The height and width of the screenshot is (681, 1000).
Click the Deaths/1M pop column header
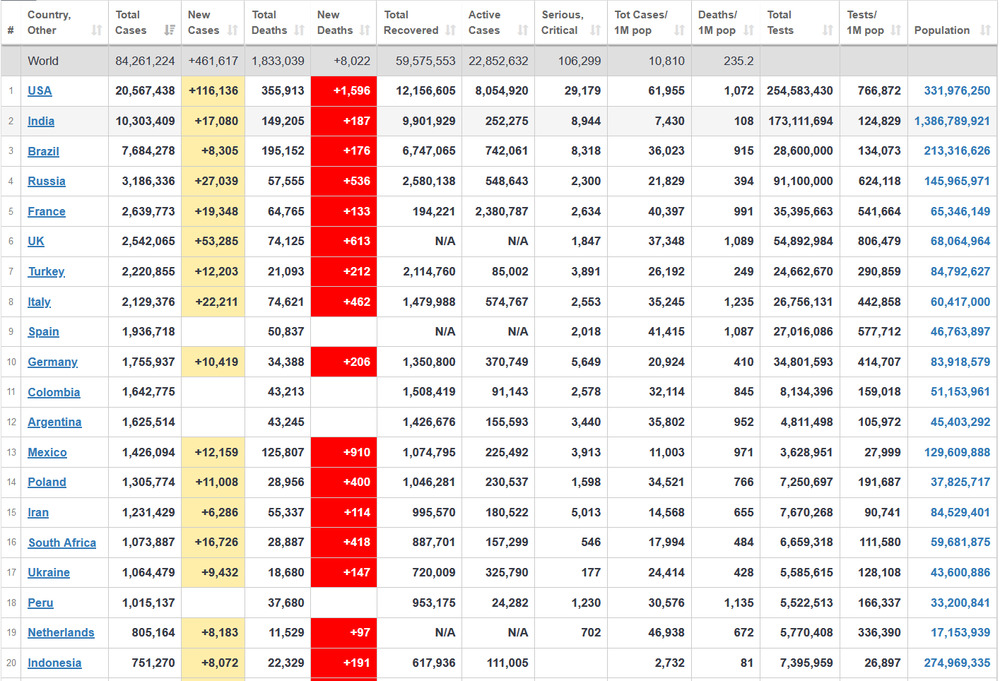[x=717, y=23]
